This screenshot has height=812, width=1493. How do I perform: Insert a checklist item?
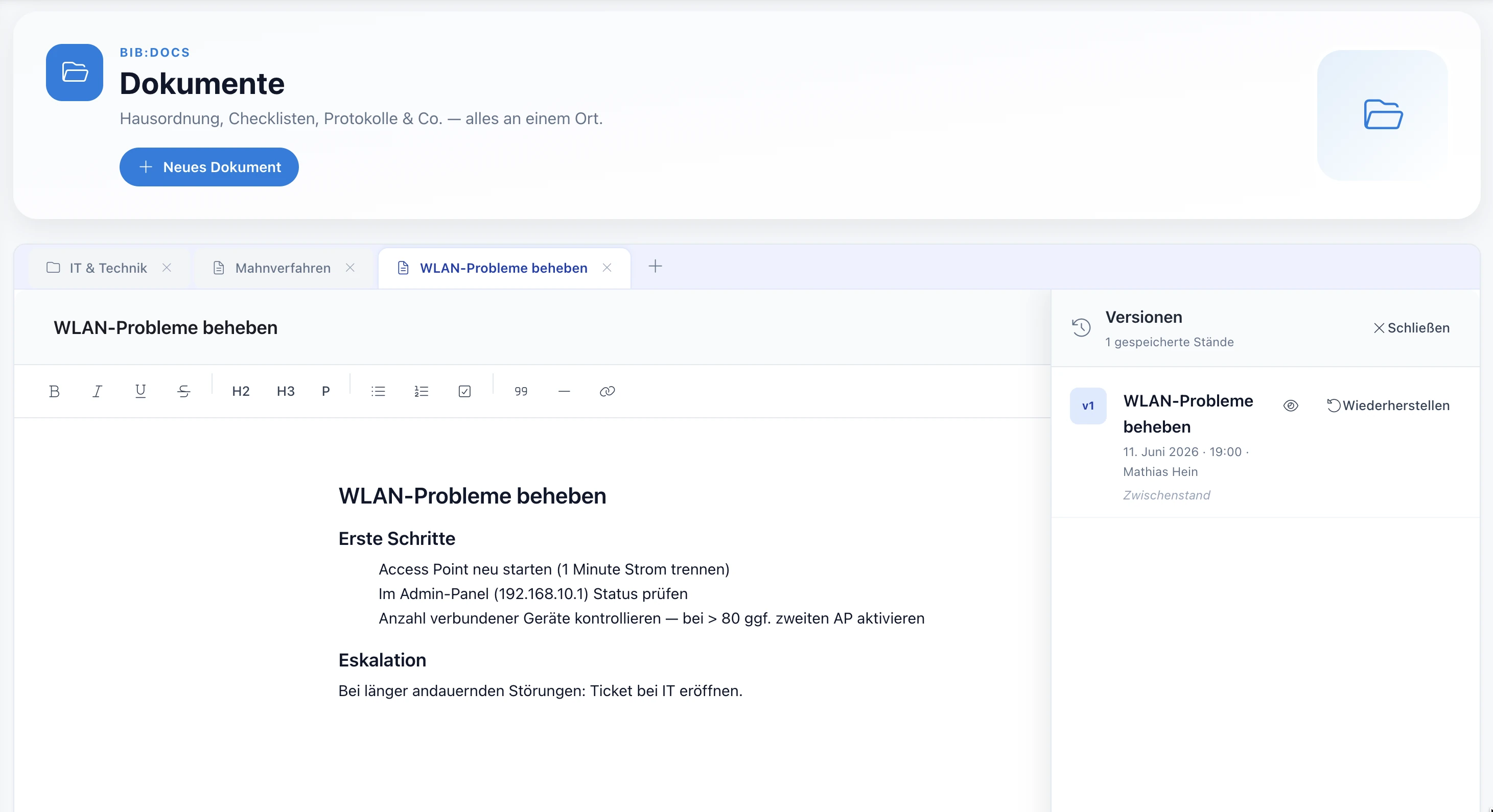pos(464,392)
